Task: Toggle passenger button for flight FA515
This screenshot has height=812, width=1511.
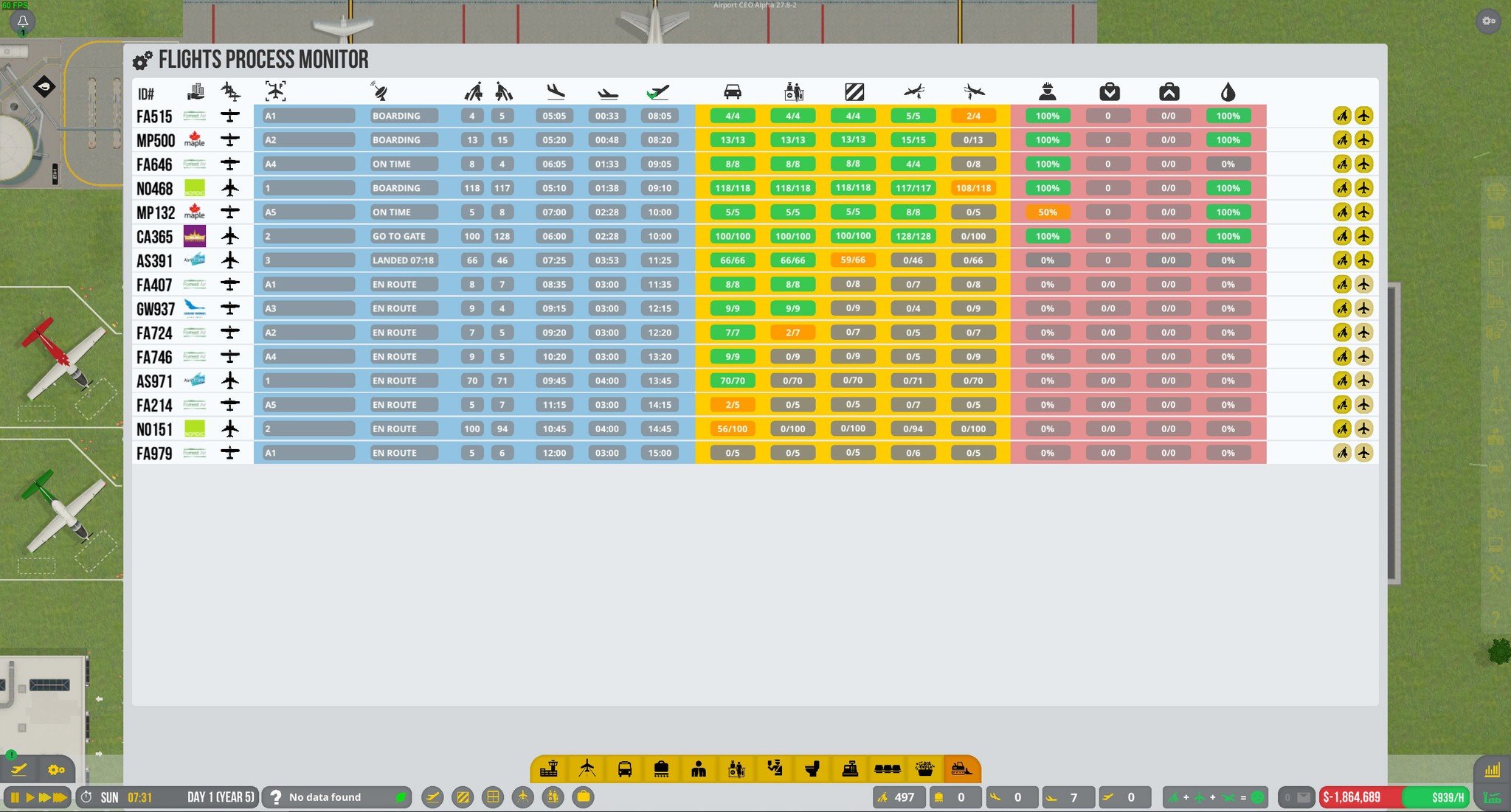Action: (1342, 116)
